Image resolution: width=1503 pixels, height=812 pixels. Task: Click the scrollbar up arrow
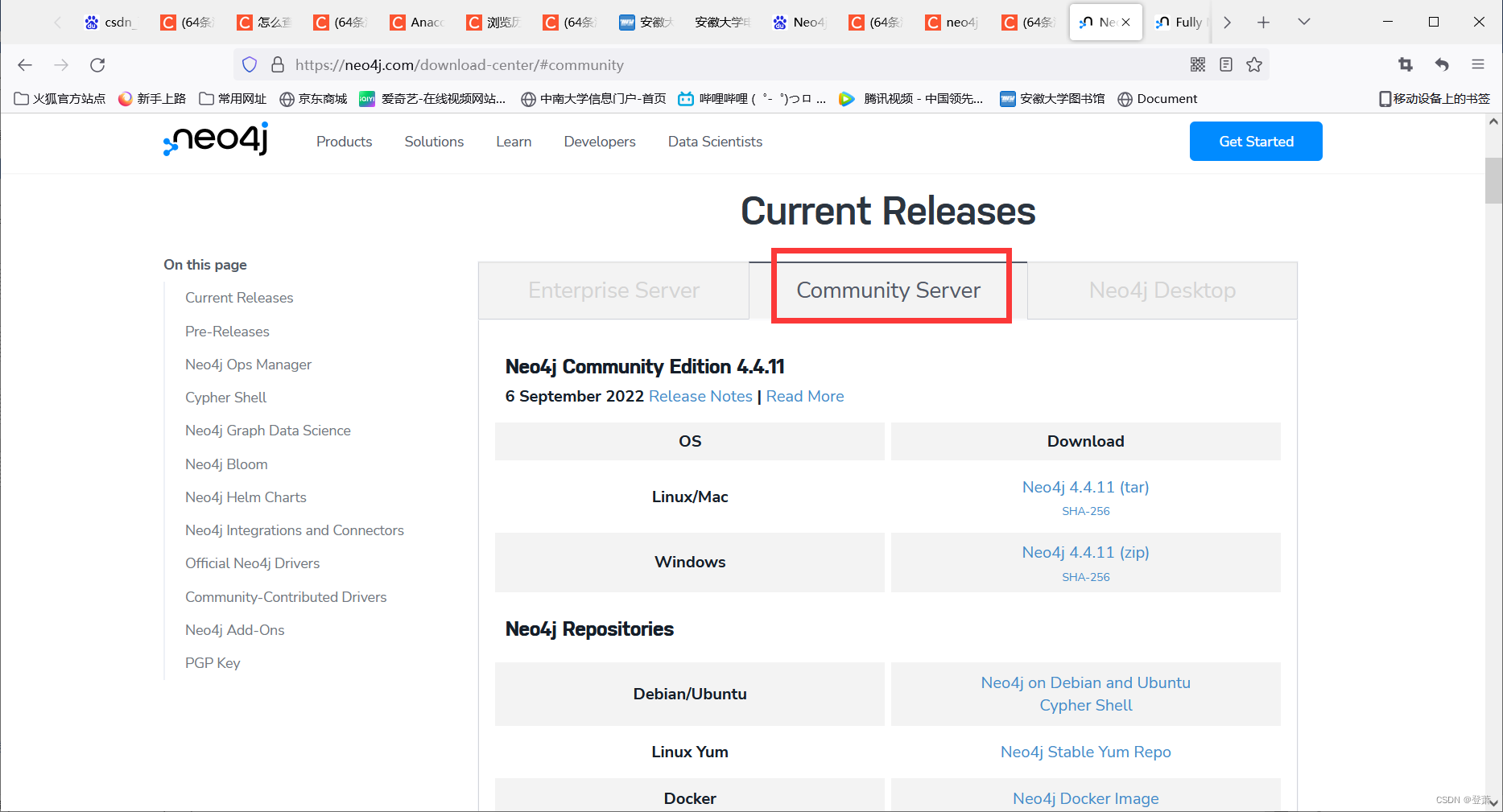(1493, 122)
